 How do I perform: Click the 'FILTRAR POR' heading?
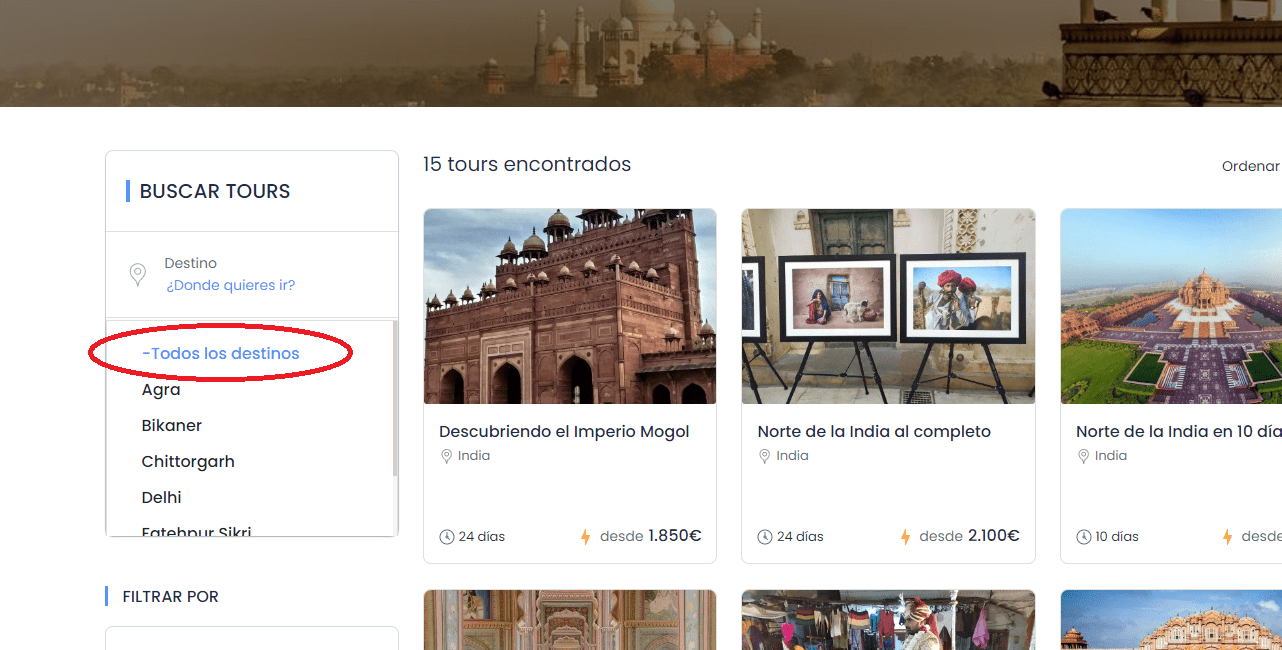tap(170, 596)
